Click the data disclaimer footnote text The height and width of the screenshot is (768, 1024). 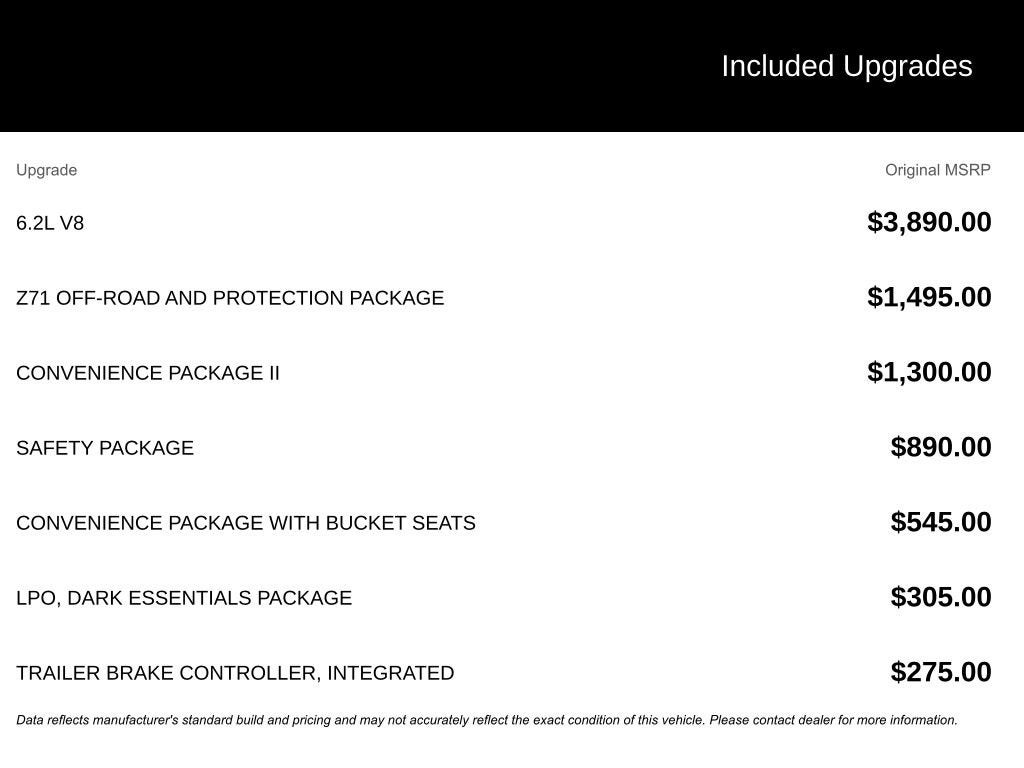[487, 720]
